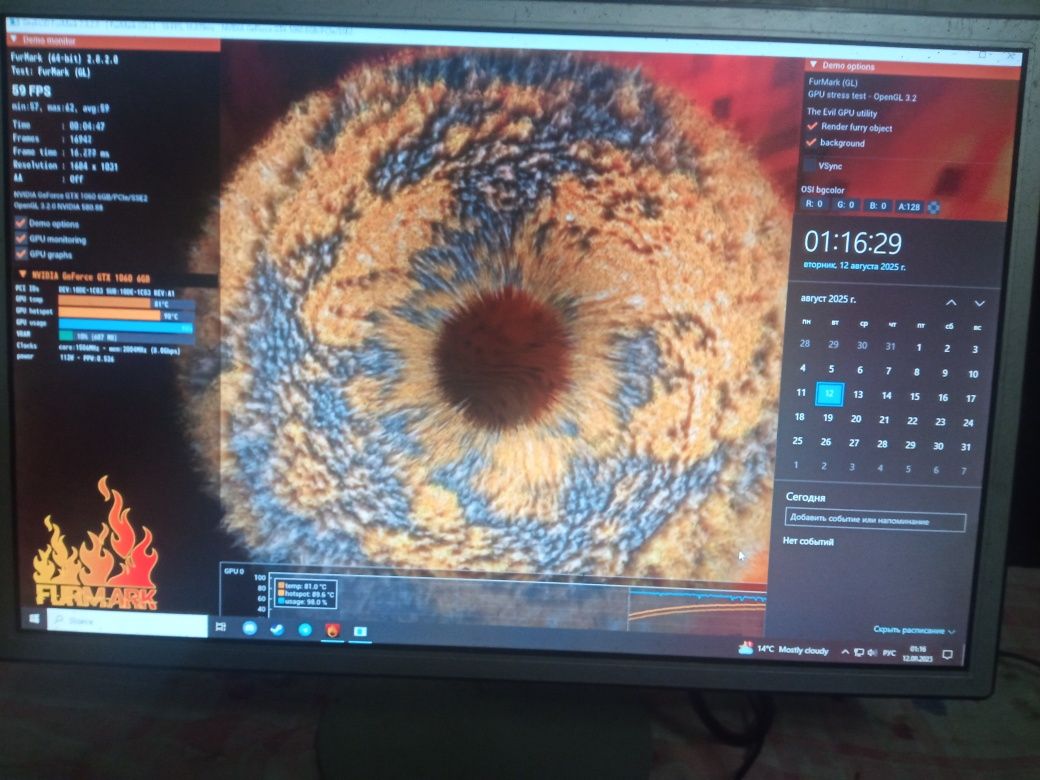Image resolution: width=1040 pixels, height=780 pixels.
Task: Click the A:128 alpha value field
Action: tap(909, 206)
